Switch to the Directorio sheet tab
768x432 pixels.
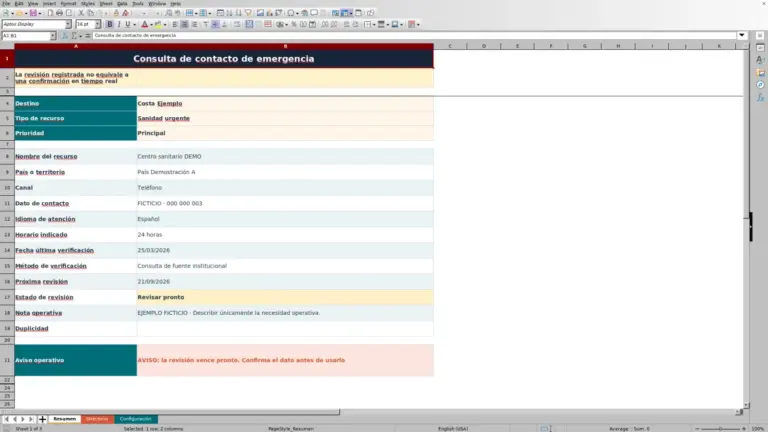coord(97,419)
